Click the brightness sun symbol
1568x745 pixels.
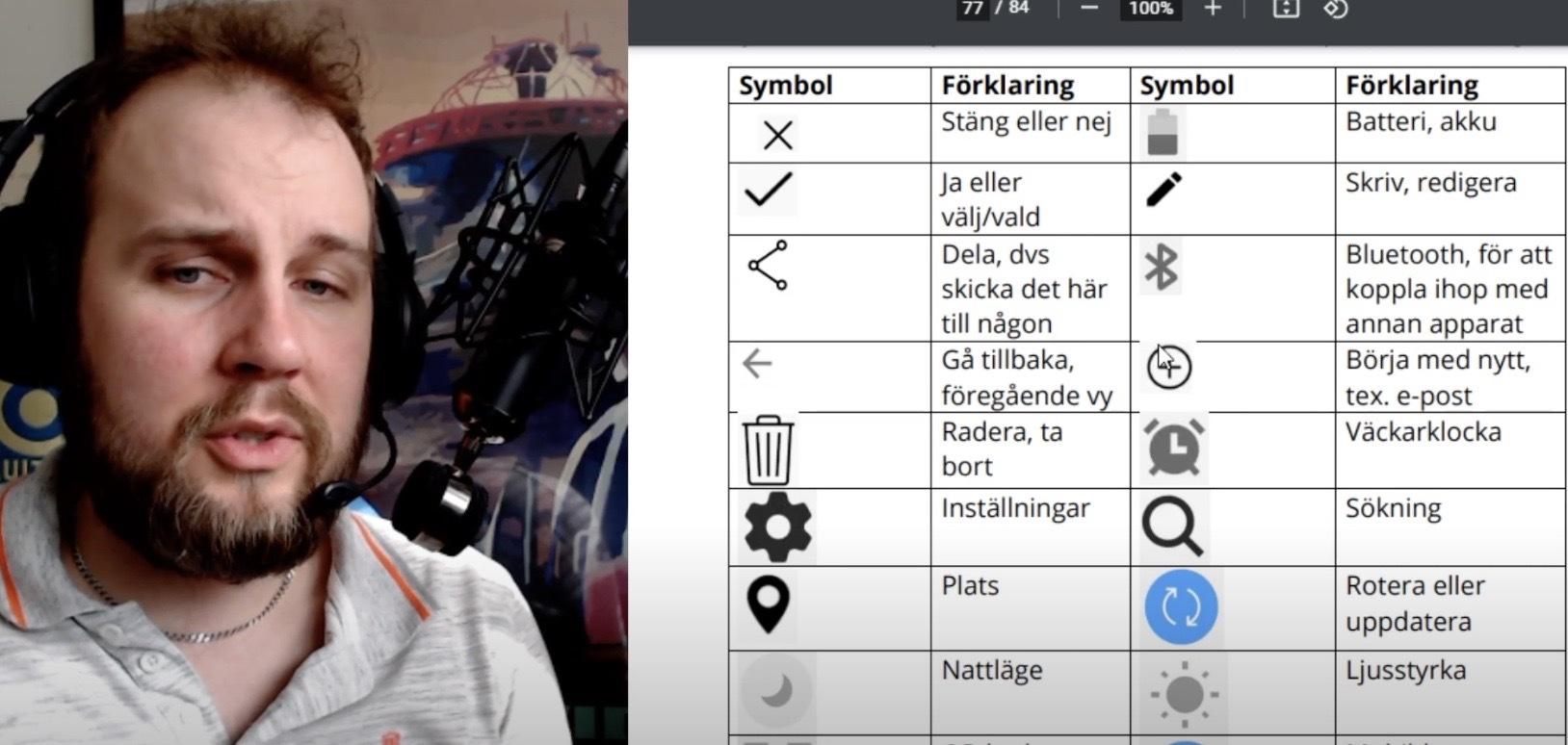1184,693
